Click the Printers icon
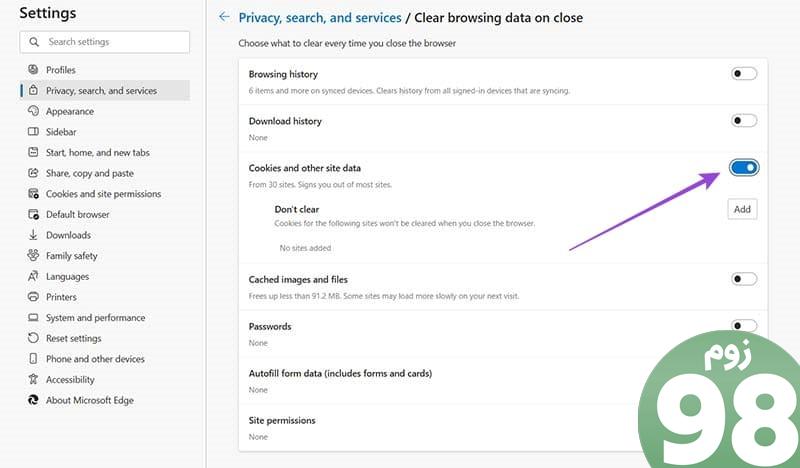This screenshot has width=800, height=468. pos(33,297)
